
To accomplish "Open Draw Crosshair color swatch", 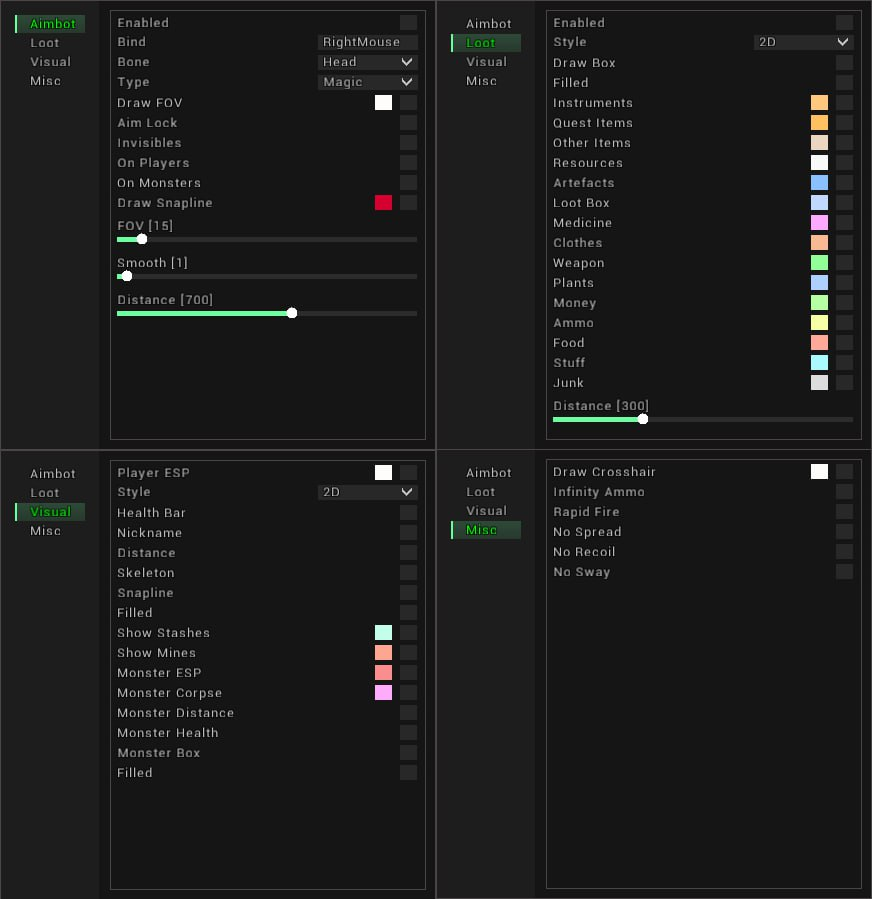I will point(819,471).
